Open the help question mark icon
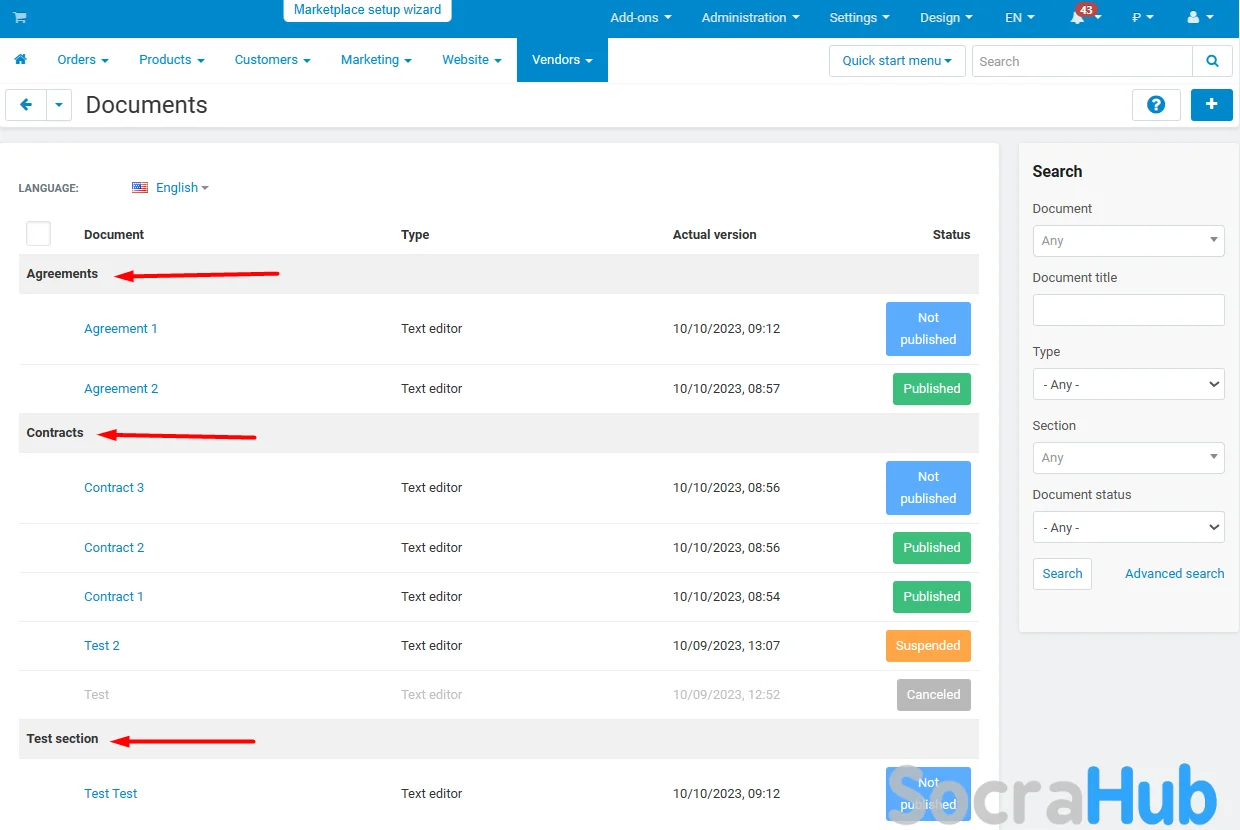The height and width of the screenshot is (830, 1240). 1156,105
